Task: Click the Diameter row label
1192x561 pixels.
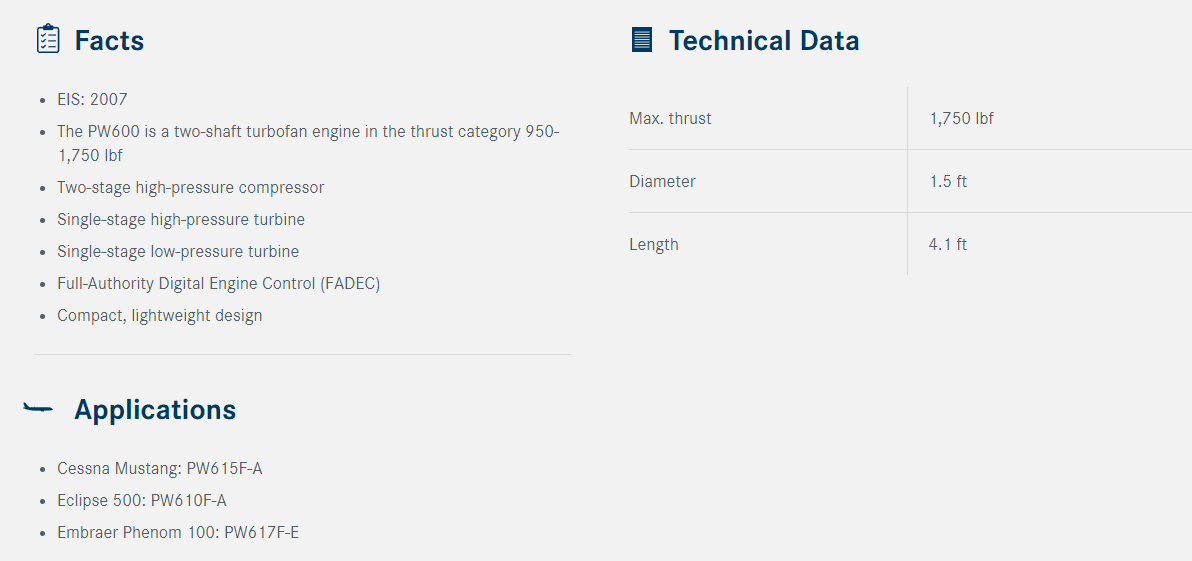Action: click(x=662, y=182)
